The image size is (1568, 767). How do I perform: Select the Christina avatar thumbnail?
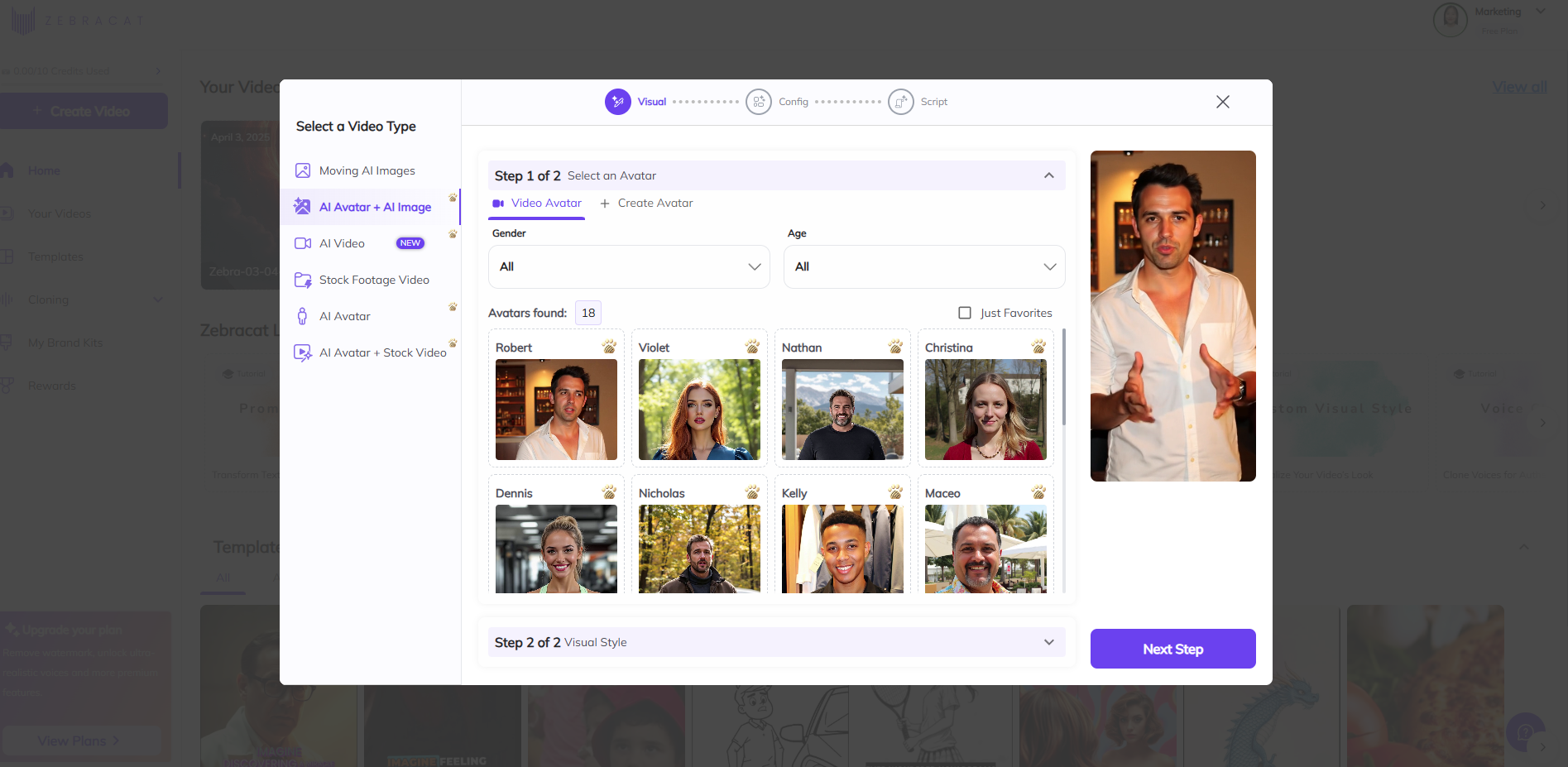tap(985, 410)
